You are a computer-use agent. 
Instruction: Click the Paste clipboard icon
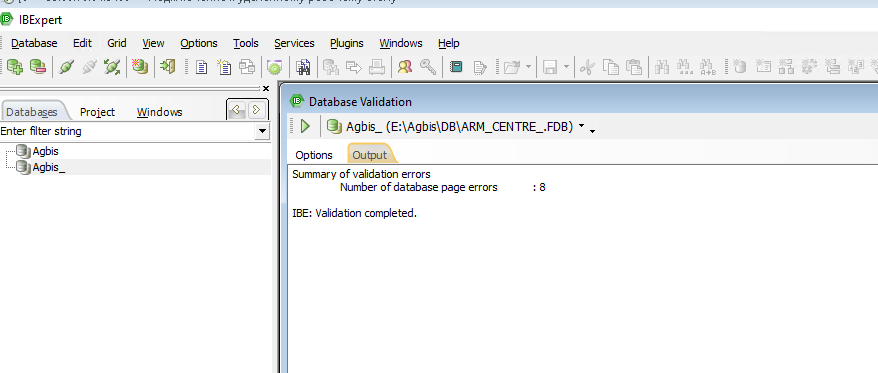coord(633,67)
